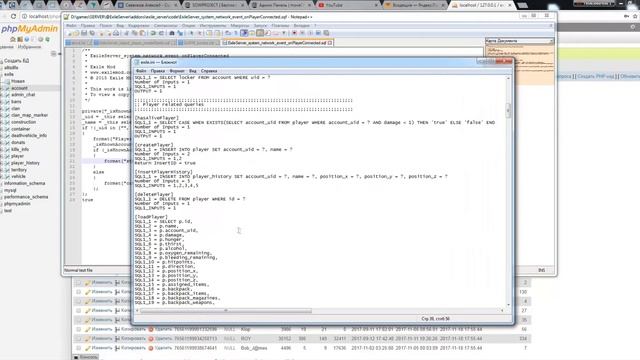Click Блокнот vertical scrollbar thumb

(509, 110)
